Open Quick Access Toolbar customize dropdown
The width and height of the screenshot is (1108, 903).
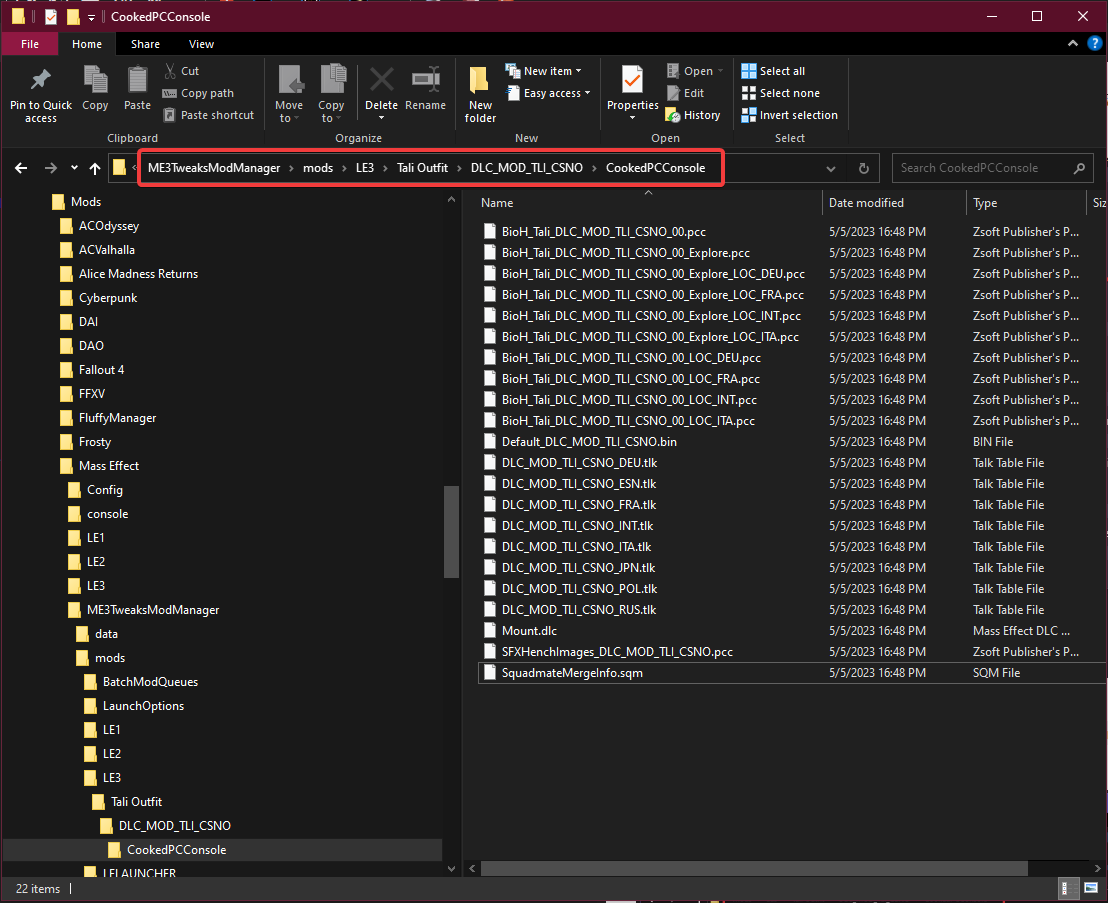pos(92,17)
